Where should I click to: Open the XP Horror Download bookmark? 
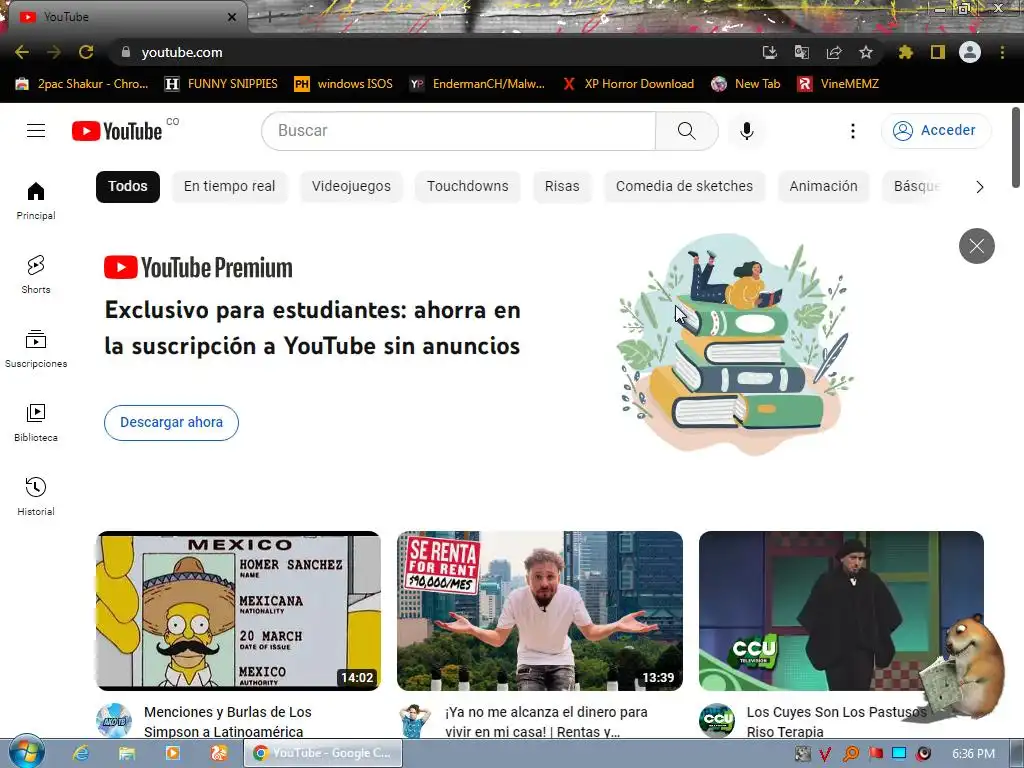click(x=628, y=84)
